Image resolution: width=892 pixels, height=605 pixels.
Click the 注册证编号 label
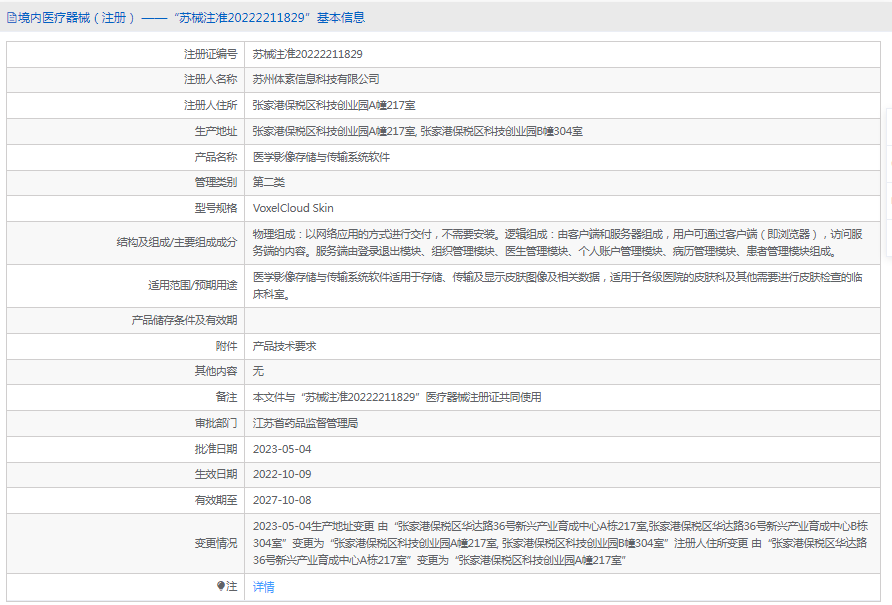[210, 54]
